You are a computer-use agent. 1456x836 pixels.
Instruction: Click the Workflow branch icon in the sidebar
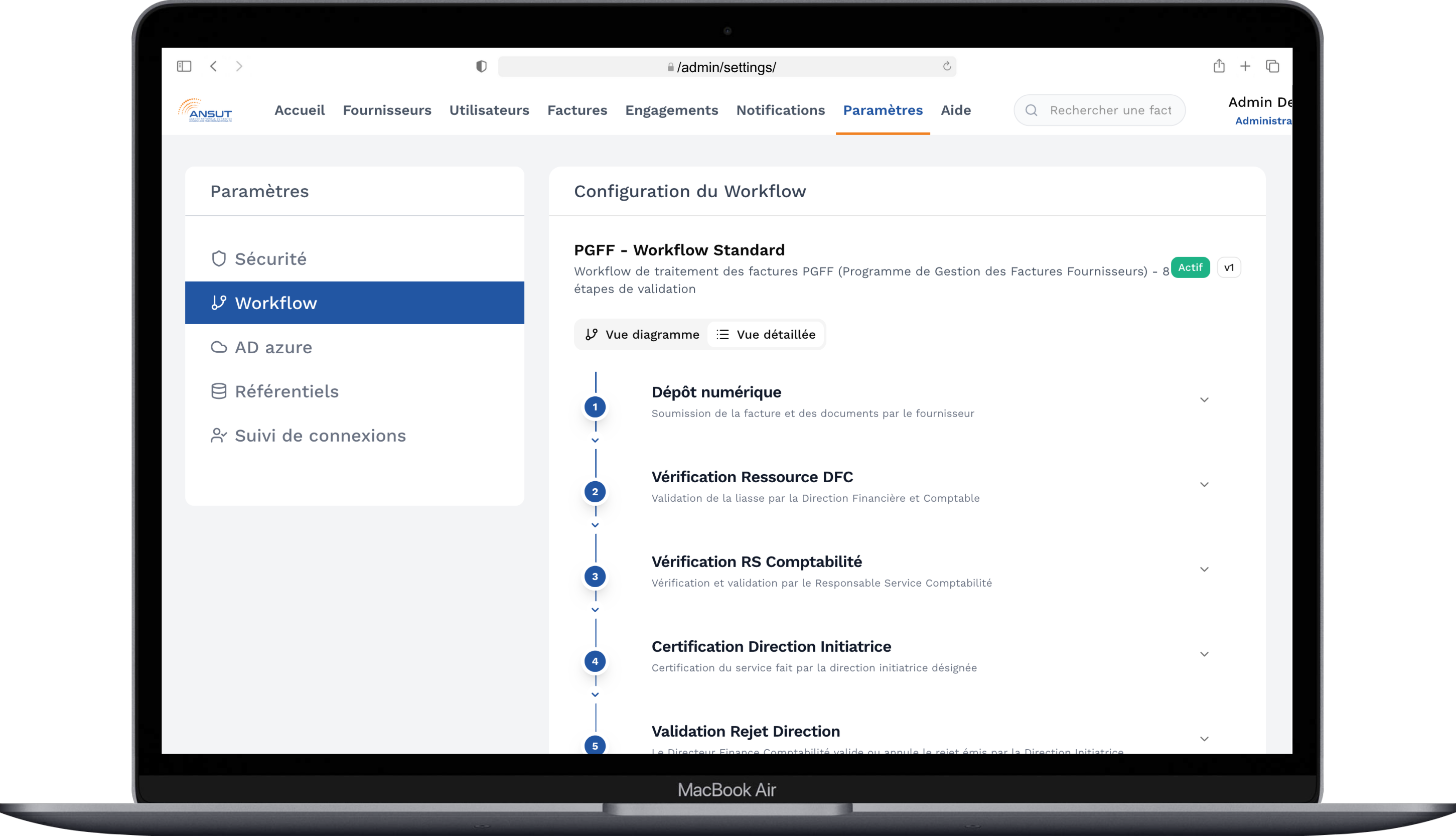(219, 303)
